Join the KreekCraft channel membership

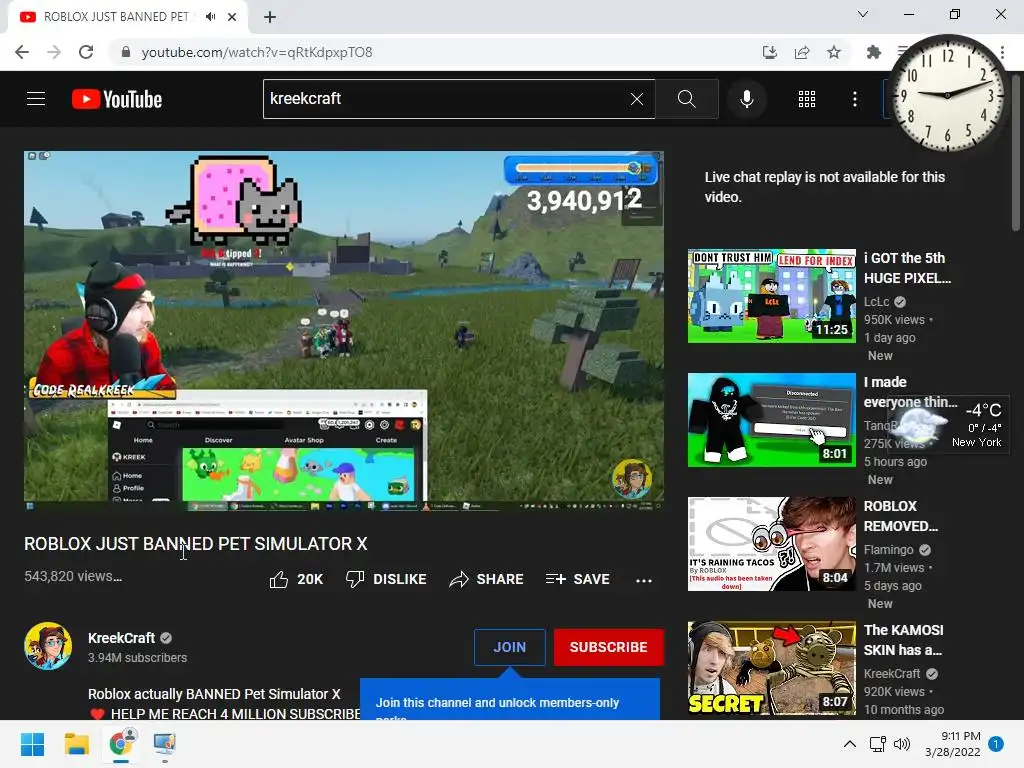click(509, 647)
